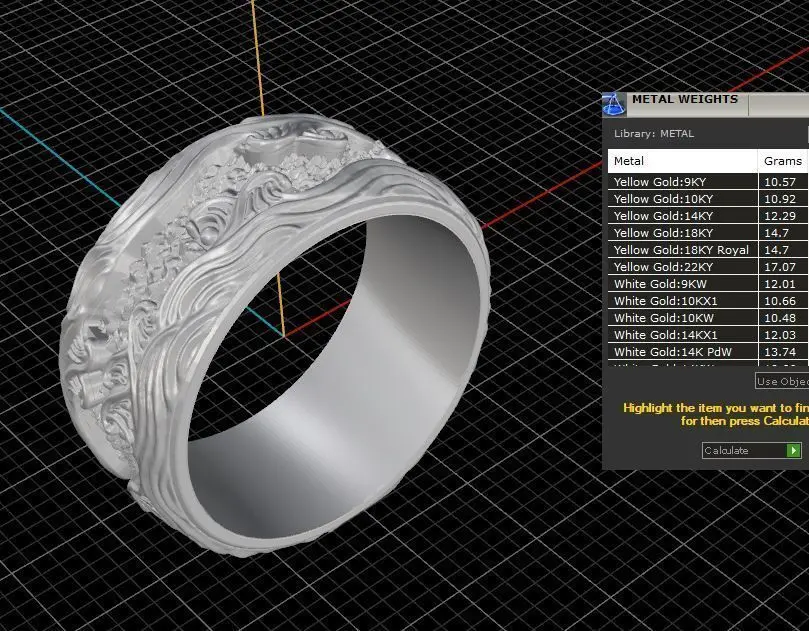Viewport: 809px width, 631px height.
Task: Select the White Gold:14K PdW row
Action: pos(708,352)
